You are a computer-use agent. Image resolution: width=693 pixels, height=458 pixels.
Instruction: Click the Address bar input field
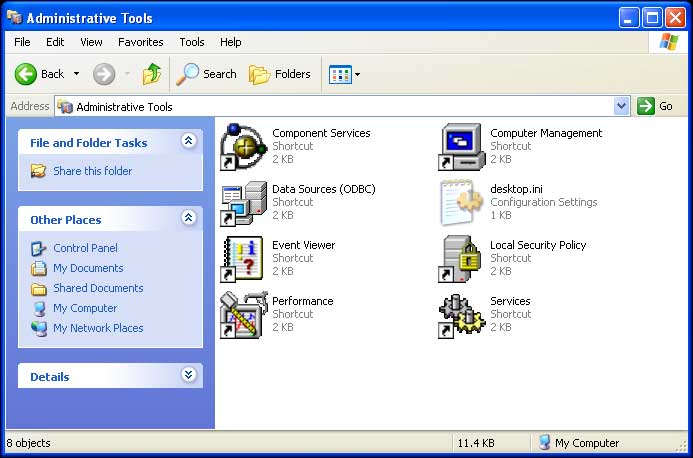pos(342,106)
